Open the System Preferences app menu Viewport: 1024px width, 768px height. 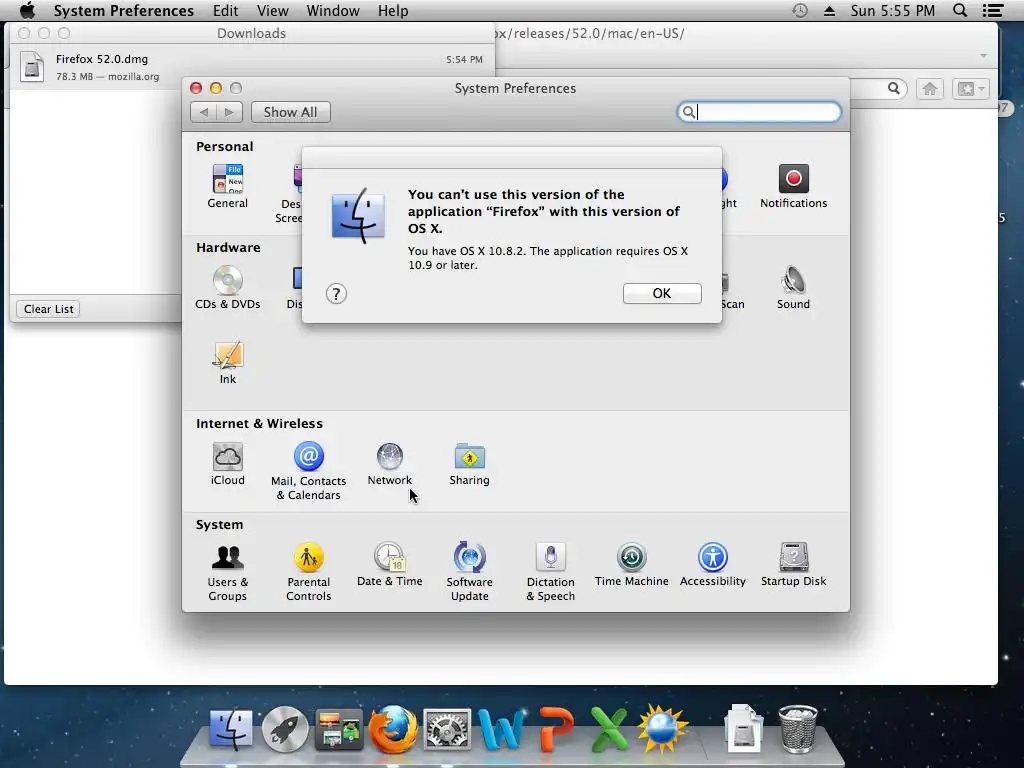[123, 10]
